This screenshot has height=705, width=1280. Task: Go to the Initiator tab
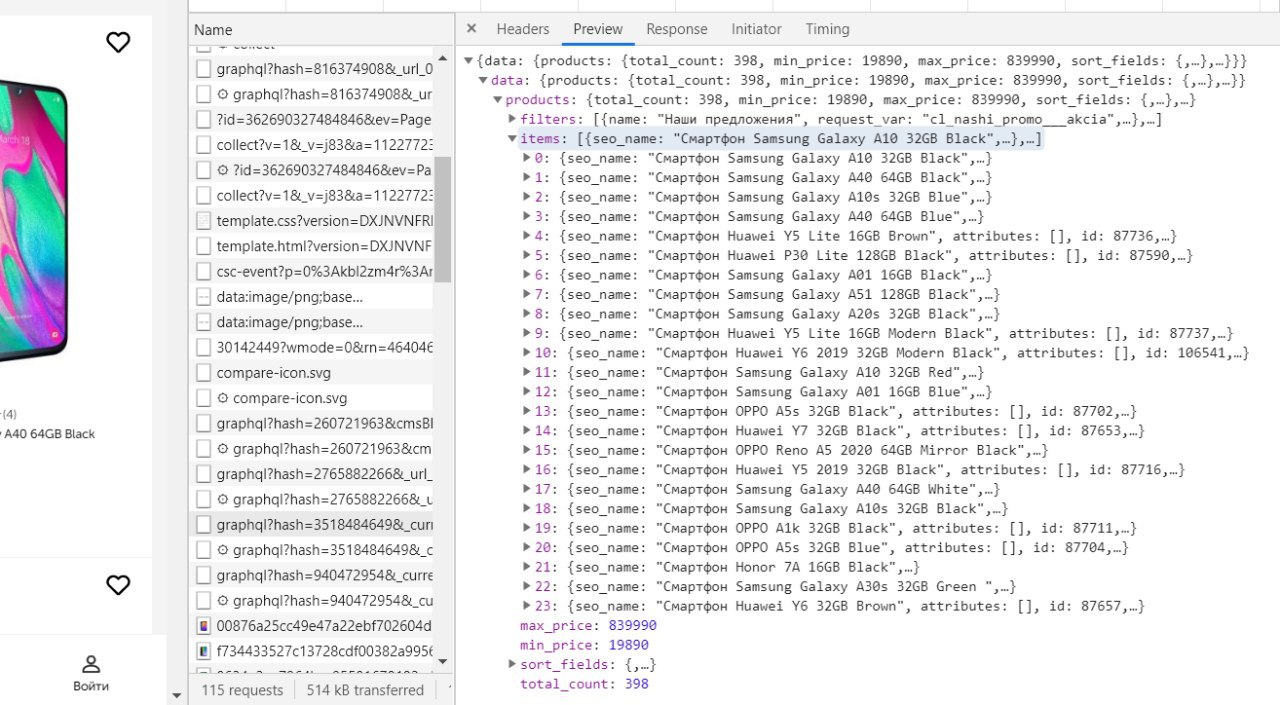coord(756,29)
